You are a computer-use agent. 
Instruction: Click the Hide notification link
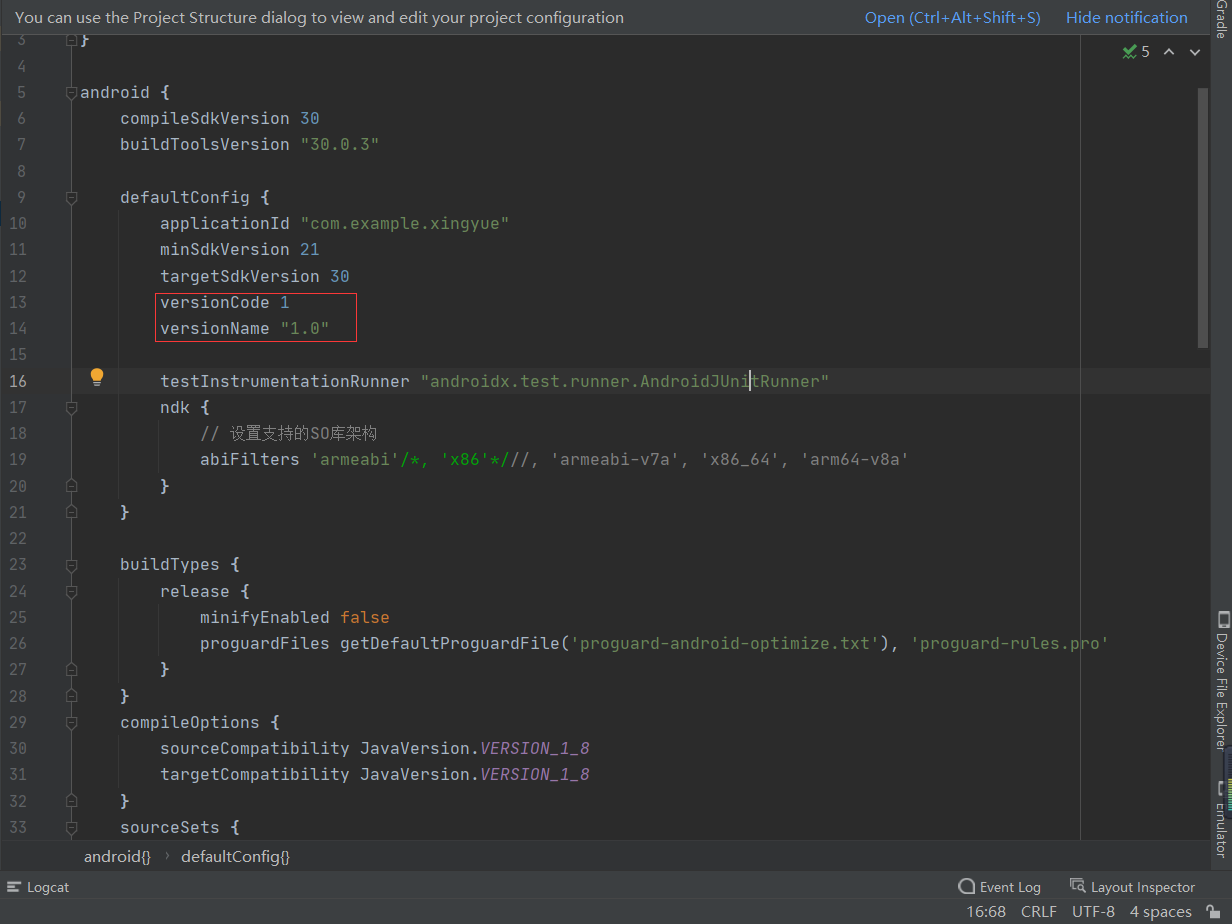tap(1126, 18)
